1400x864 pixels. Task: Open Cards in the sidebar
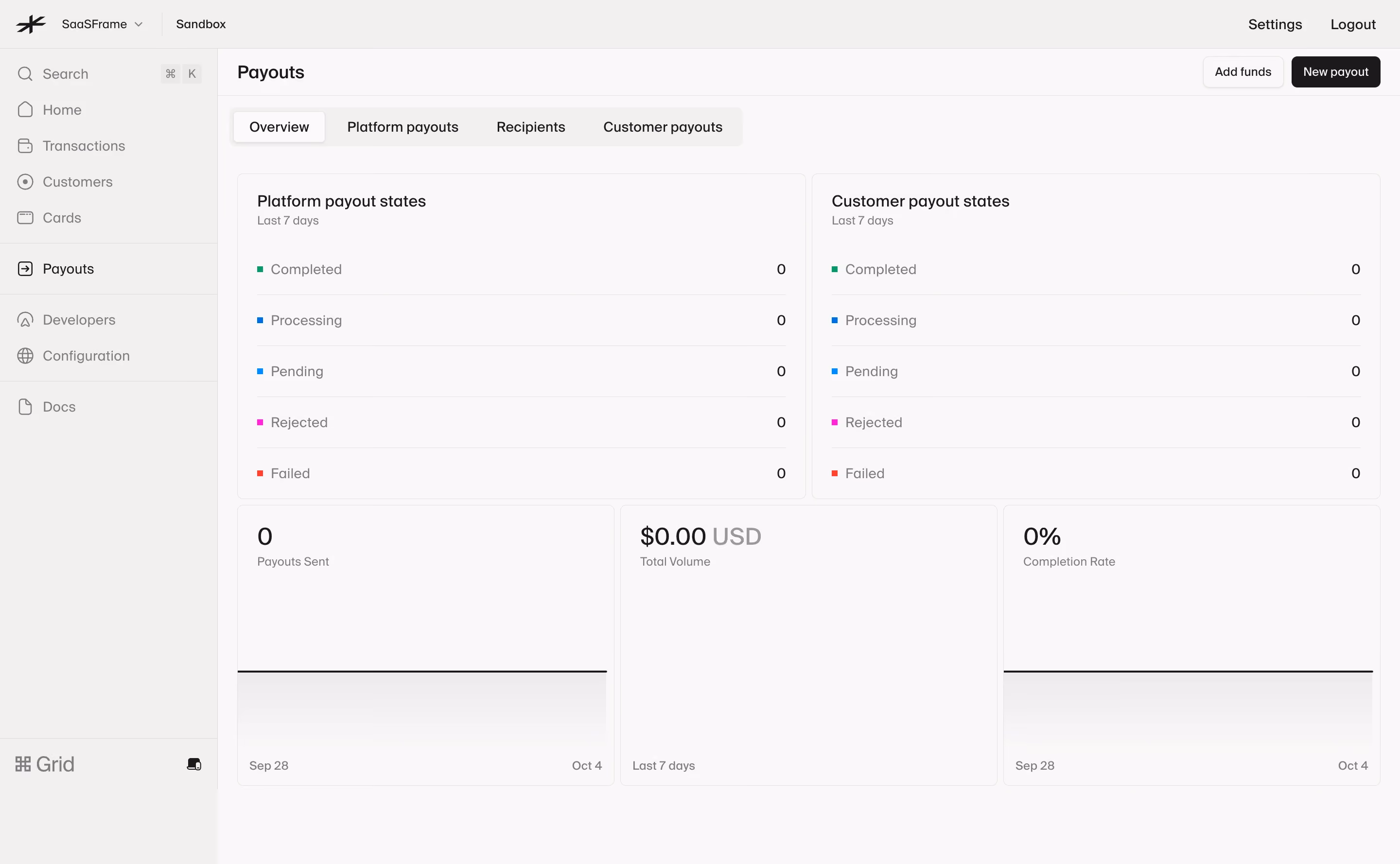[x=62, y=218]
